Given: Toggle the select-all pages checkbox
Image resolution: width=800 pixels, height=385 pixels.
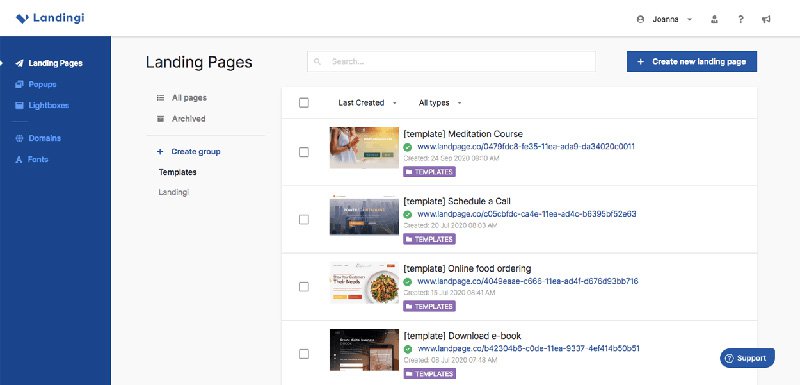Looking at the screenshot, I should (304, 102).
